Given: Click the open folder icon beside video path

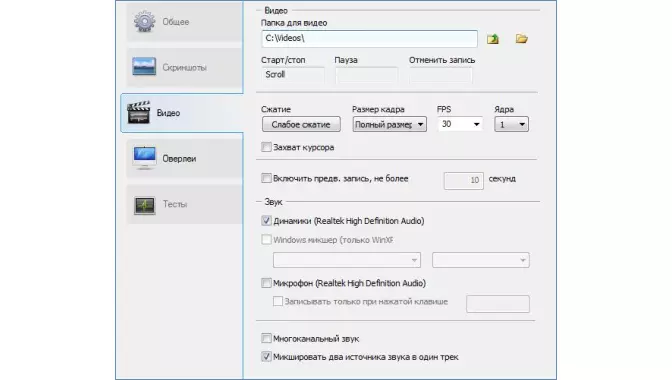Looking at the screenshot, I should pos(522,39).
